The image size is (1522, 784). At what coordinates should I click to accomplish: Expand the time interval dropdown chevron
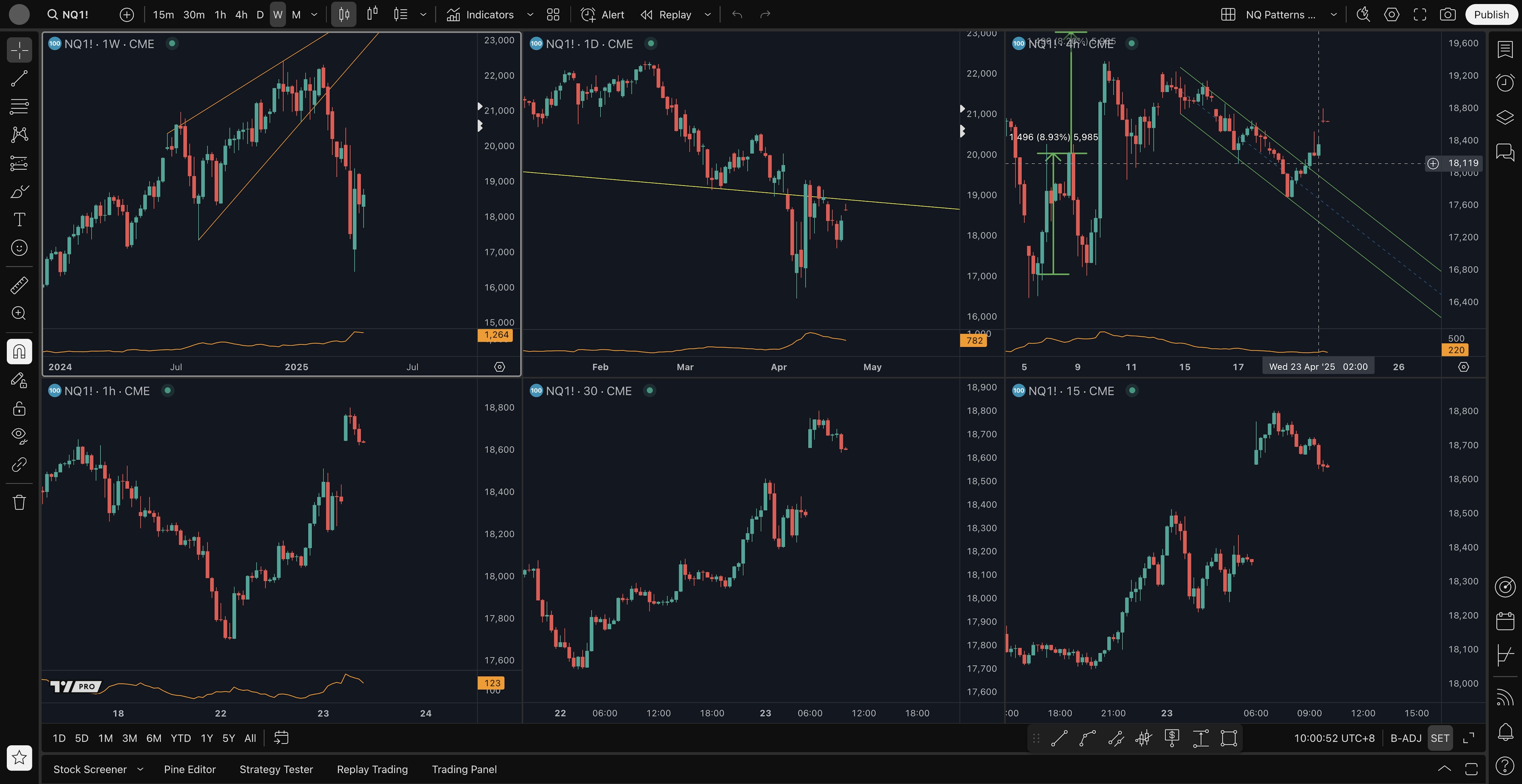click(x=314, y=15)
